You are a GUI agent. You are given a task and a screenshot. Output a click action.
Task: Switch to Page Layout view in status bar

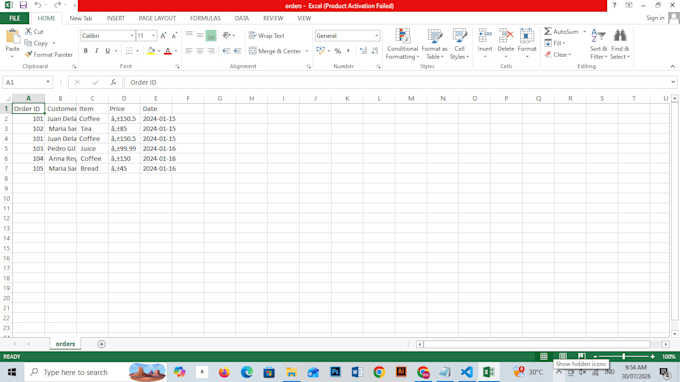(562, 356)
